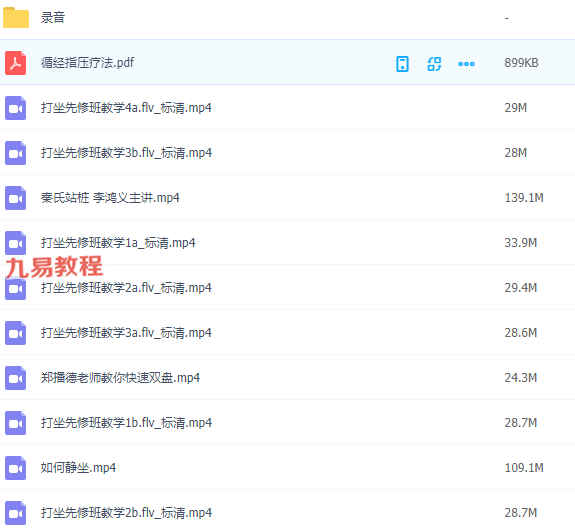This screenshot has width=575, height=532.
Task: Click video icon of 打坐先修班教学3b.flv_标清.mp4
Action: pyautogui.click(x=15, y=153)
